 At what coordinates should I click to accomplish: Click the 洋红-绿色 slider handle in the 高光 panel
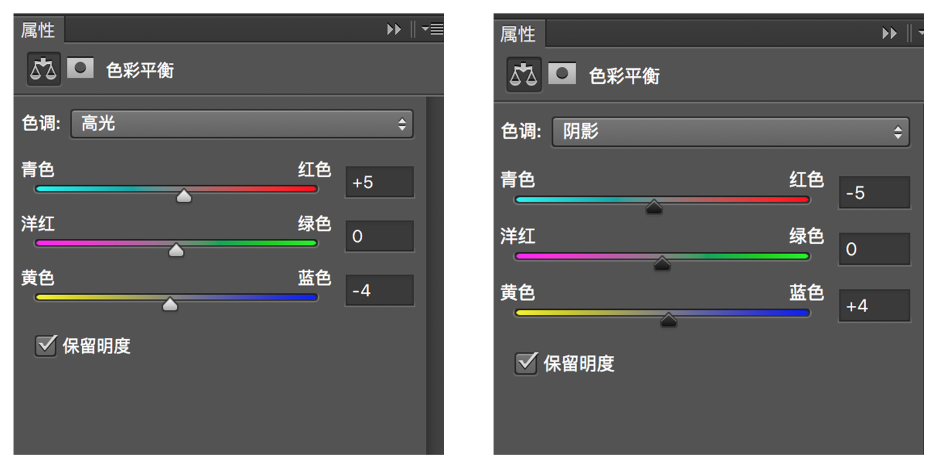176,251
